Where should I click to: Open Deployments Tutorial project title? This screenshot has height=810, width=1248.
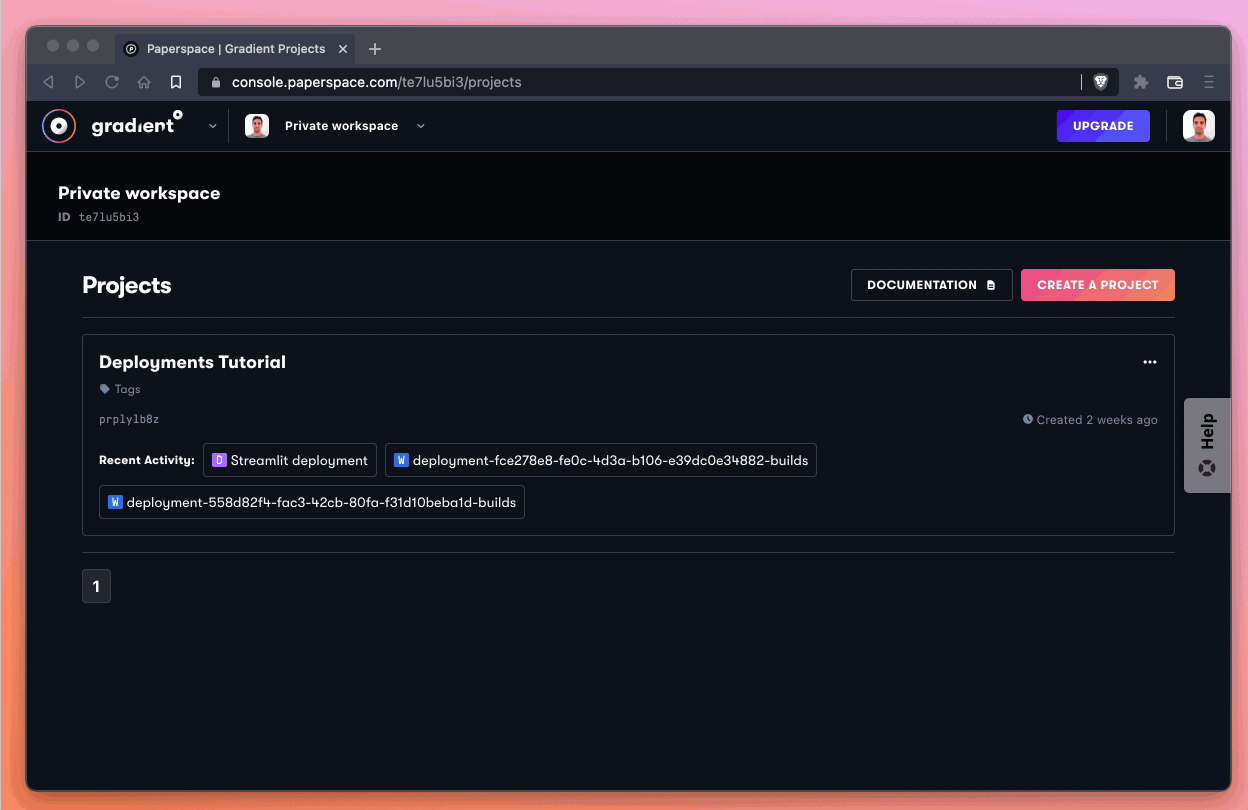point(192,362)
